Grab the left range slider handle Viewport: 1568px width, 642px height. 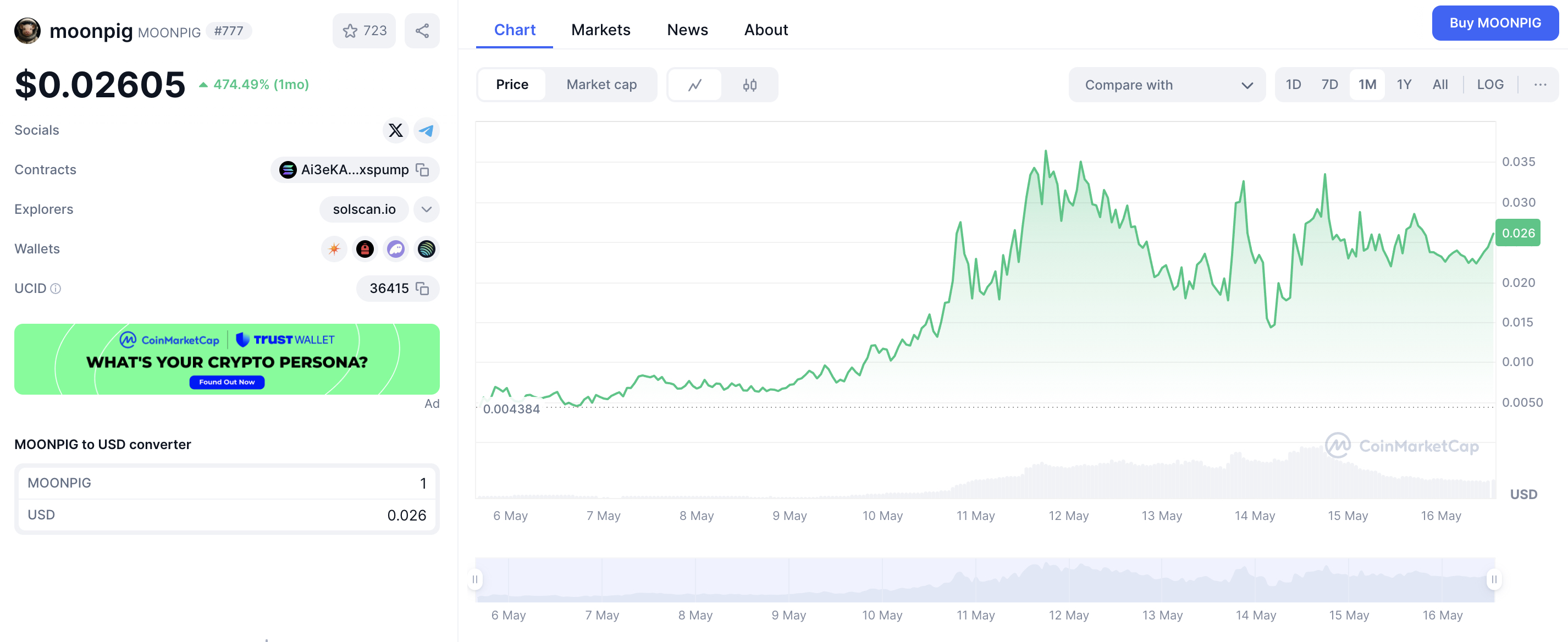pyautogui.click(x=475, y=579)
